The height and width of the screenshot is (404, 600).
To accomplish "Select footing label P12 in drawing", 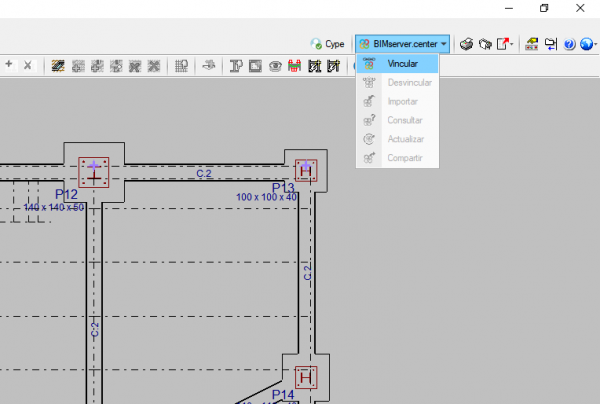I will [x=66, y=194].
